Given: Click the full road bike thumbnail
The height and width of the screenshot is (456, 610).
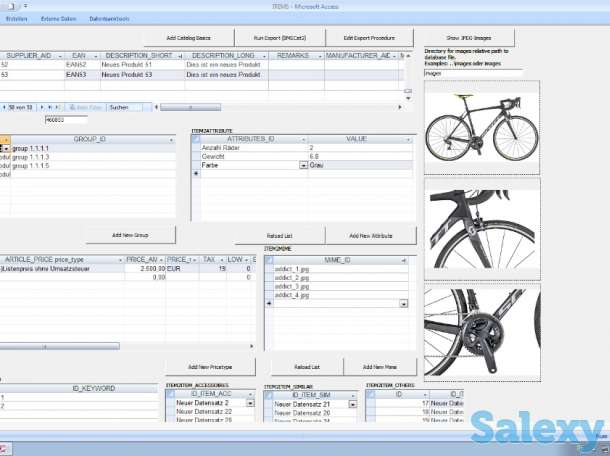Looking at the screenshot, I should click(x=482, y=128).
